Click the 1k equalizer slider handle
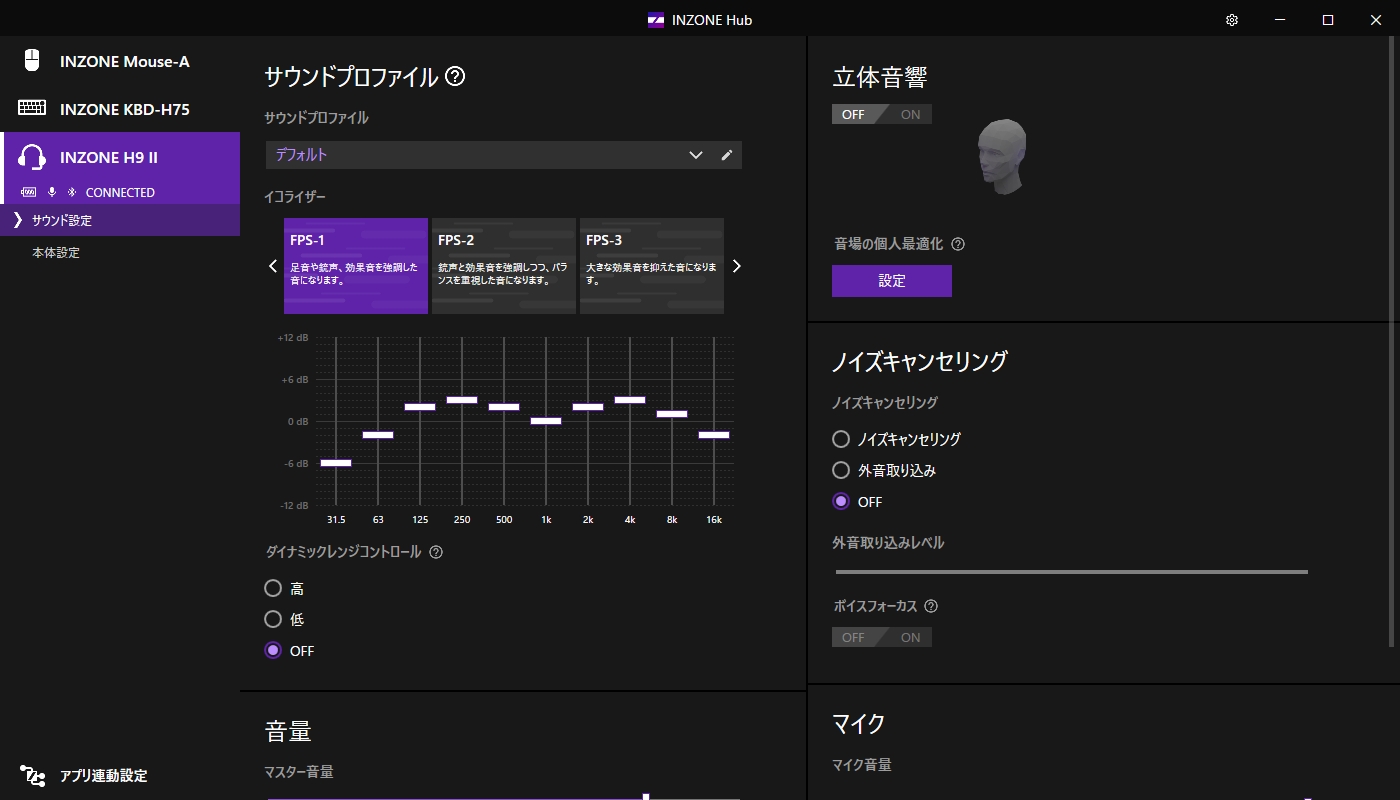 pyautogui.click(x=546, y=421)
